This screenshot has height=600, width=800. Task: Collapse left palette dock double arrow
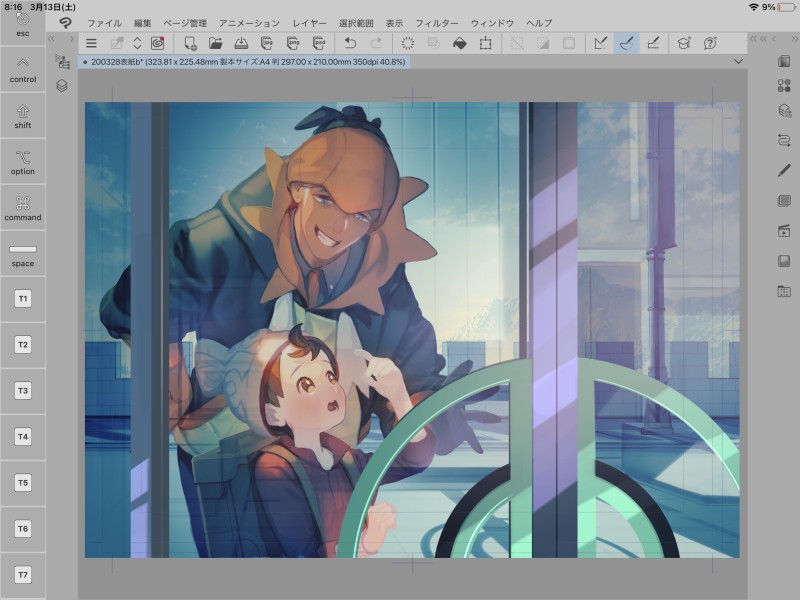click(x=51, y=39)
